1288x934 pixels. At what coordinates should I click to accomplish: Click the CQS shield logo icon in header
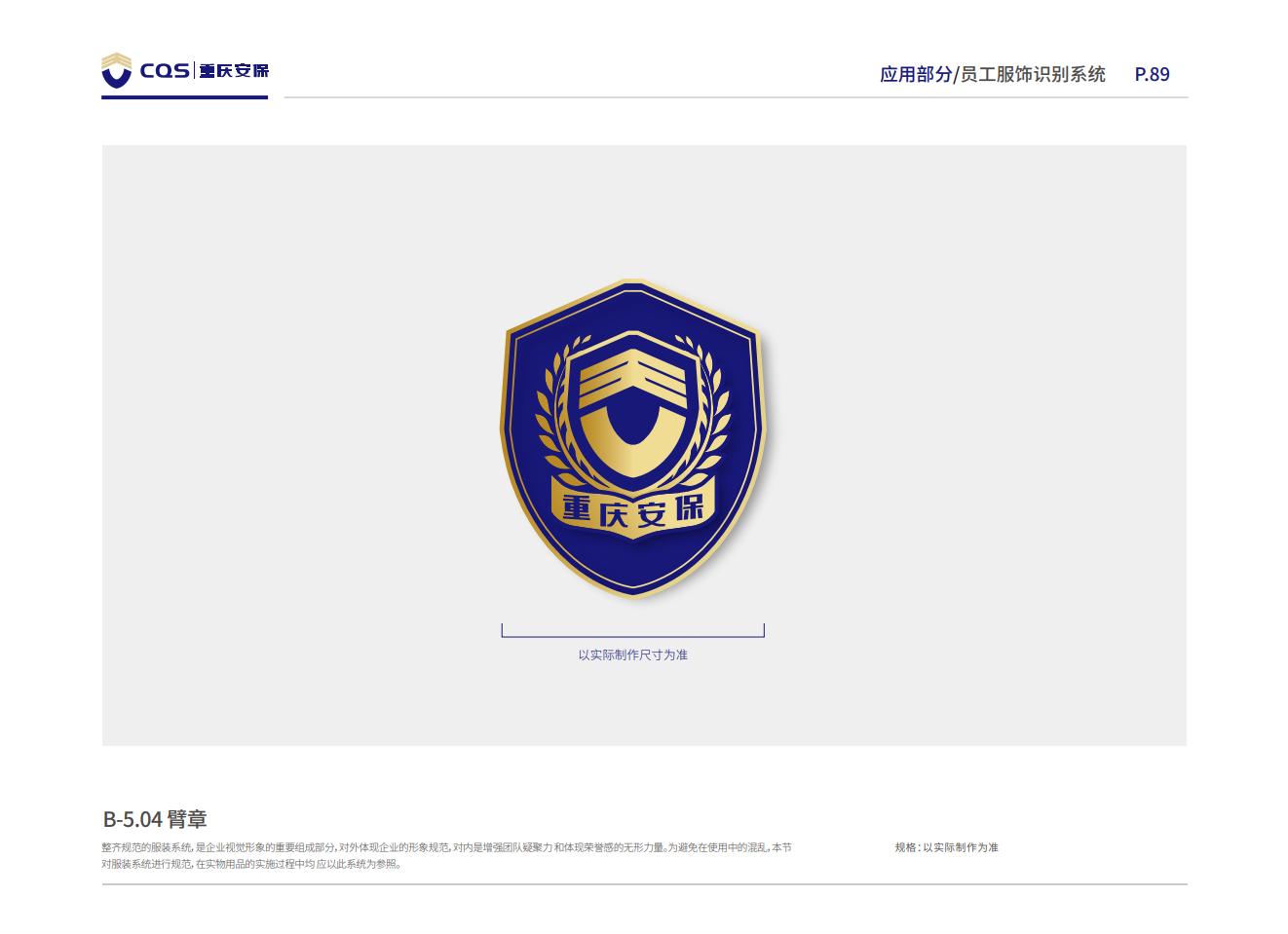(x=116, y=70)
